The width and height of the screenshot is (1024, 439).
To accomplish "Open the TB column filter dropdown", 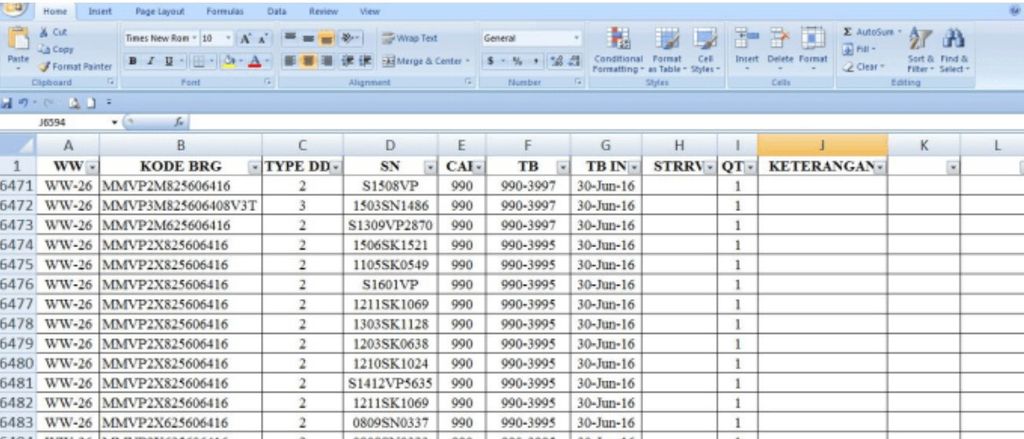I will click(563, 167).
